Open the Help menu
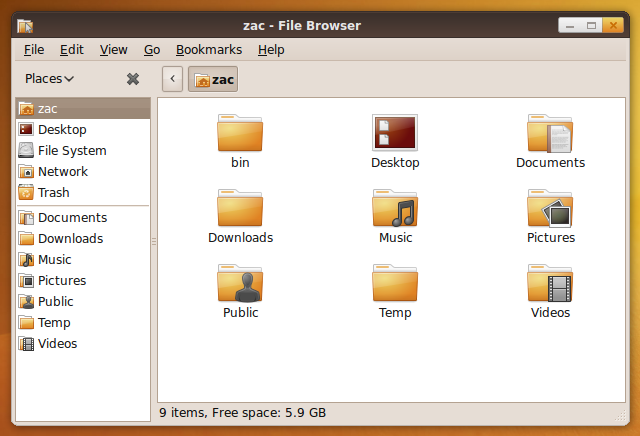The image size is (640, 436). point(271,50)
